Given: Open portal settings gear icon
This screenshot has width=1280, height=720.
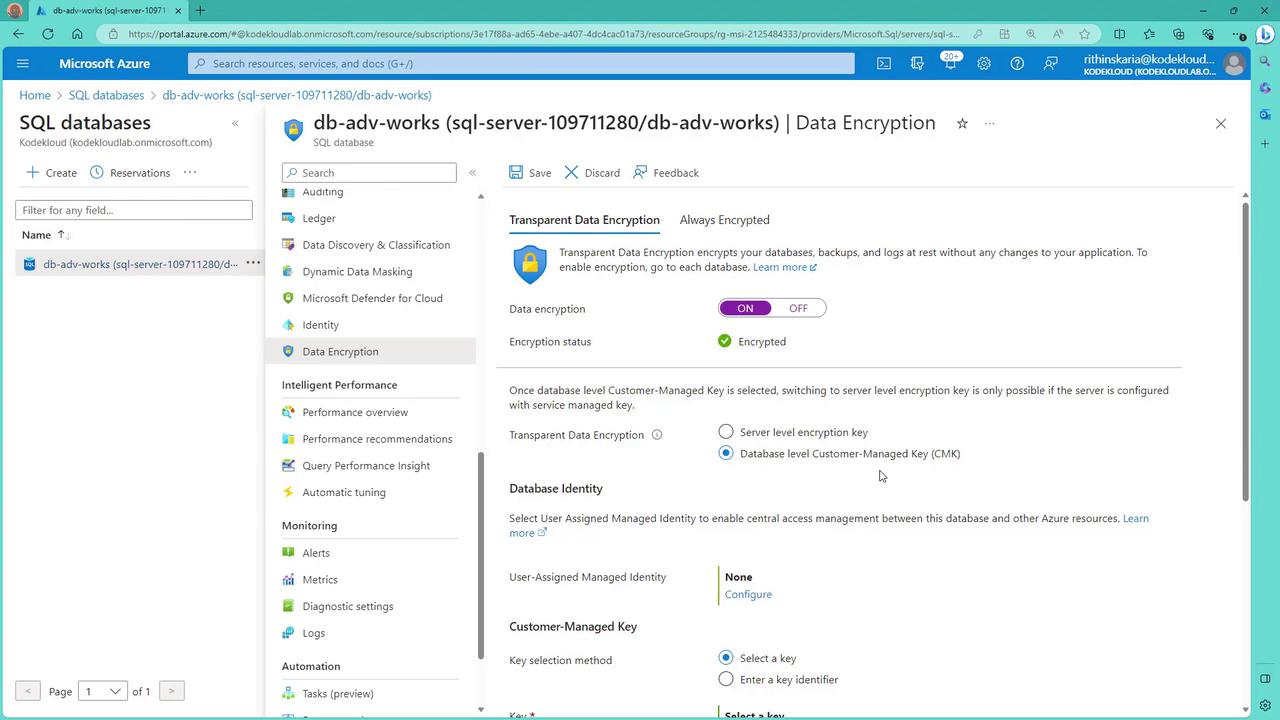Looking at the screenshot, I should coord(984,63).
